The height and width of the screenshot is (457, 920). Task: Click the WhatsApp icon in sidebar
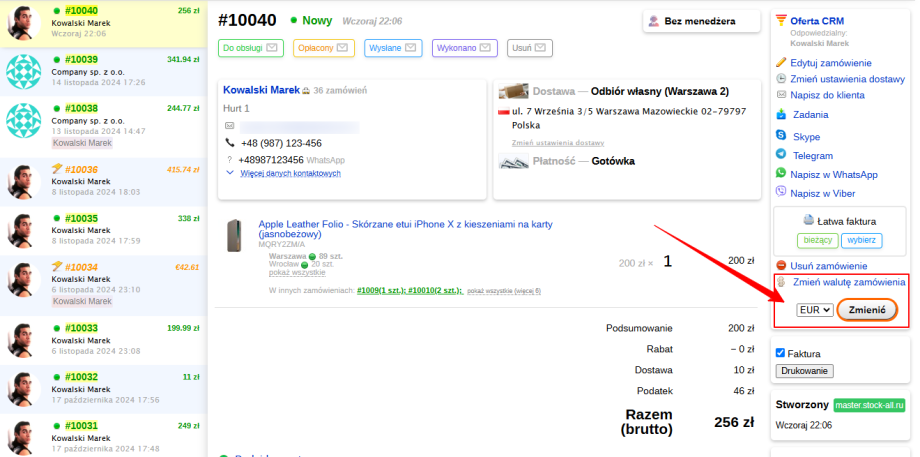[x=781, y=174]
